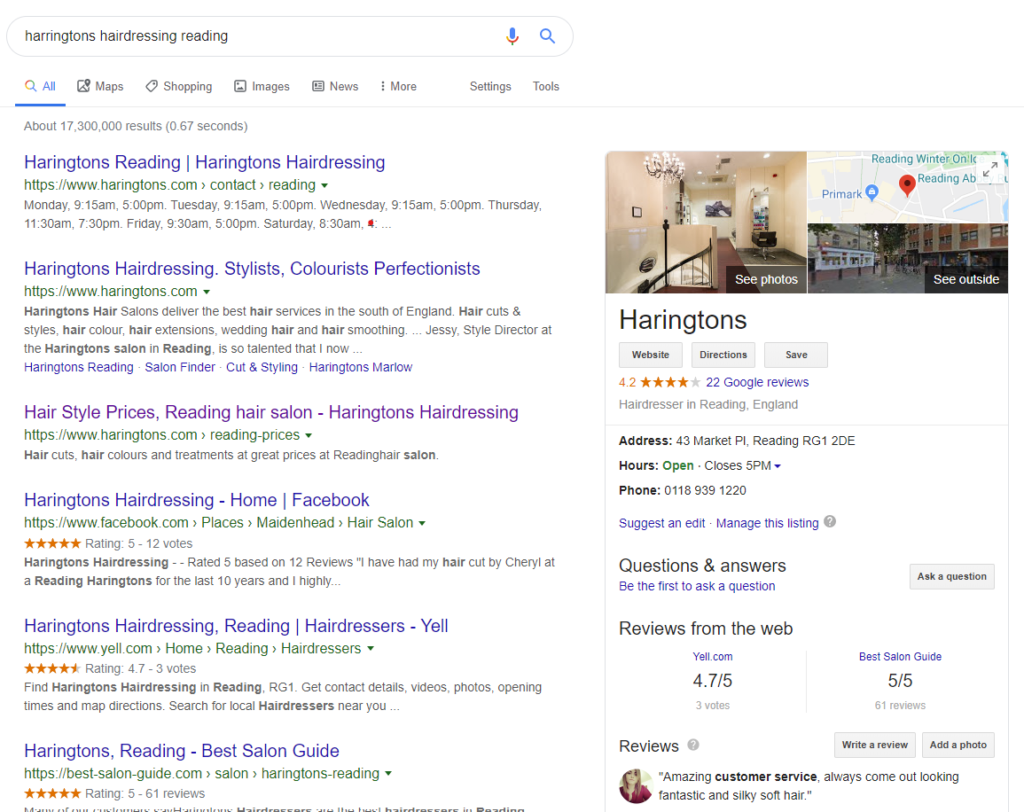Click the About 17,300,000 results text
The image size is (1024, 812).
pyautogui.click(x=136, y=126)
